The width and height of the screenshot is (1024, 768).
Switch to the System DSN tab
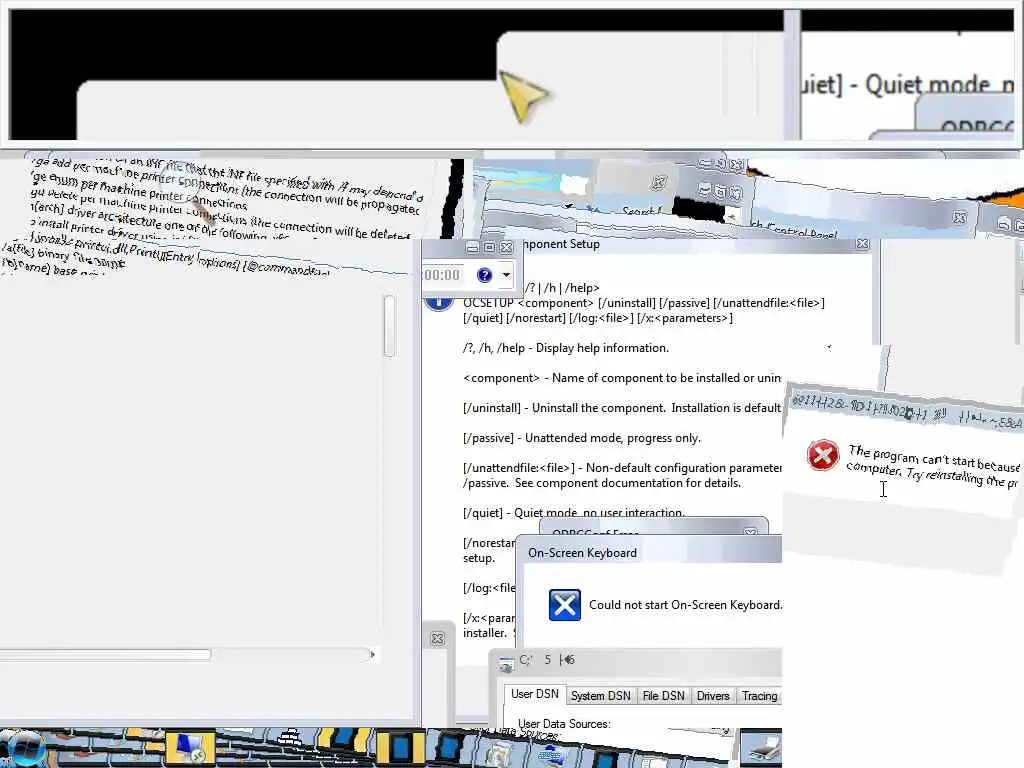(x=601, y=696)
